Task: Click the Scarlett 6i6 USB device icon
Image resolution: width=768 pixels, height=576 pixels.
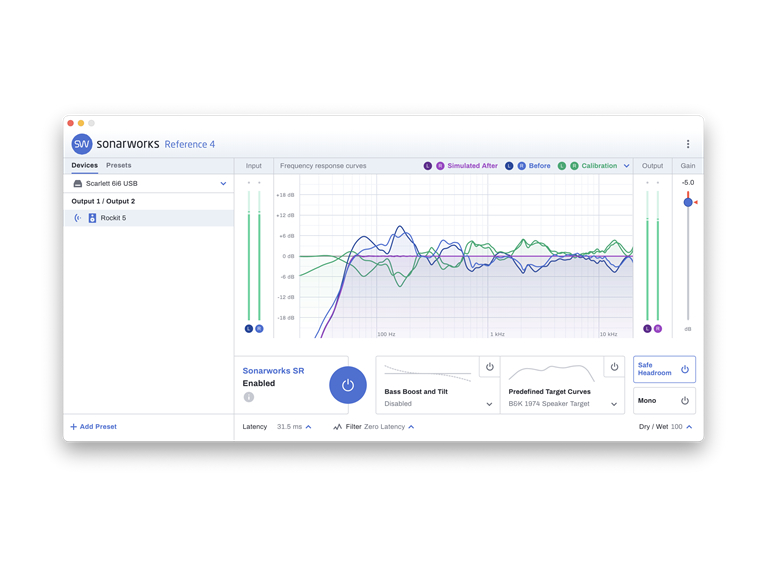Action: pos(78,184)
